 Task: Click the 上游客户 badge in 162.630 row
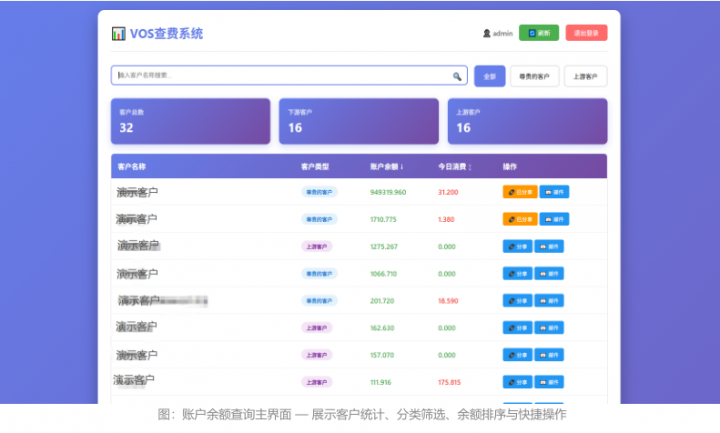(316, 328)
